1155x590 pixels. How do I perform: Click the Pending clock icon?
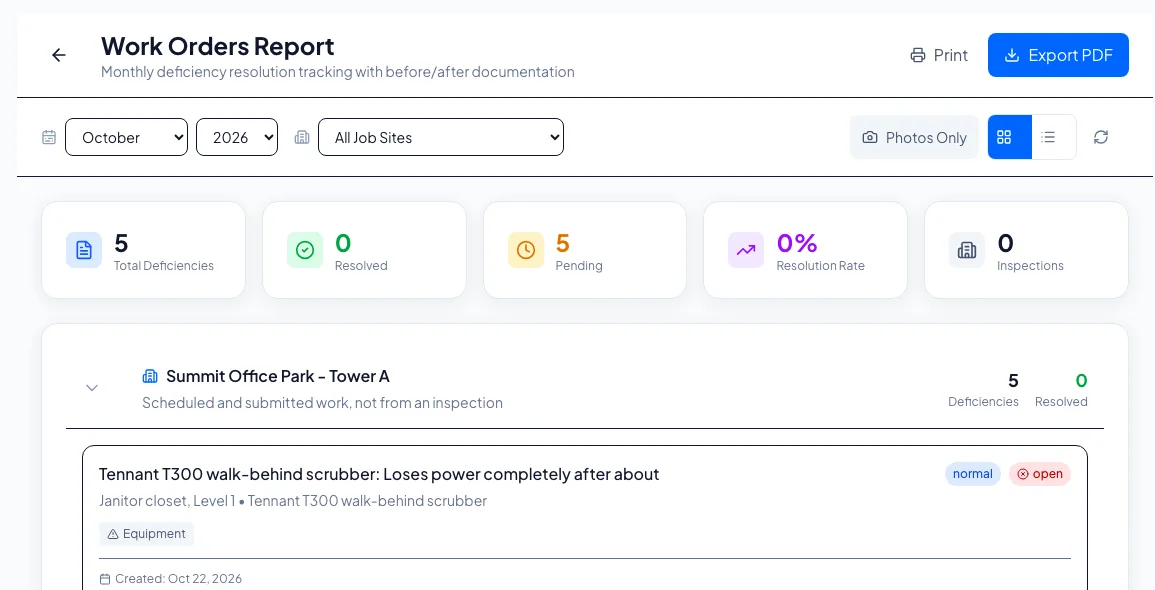point(526,250)
